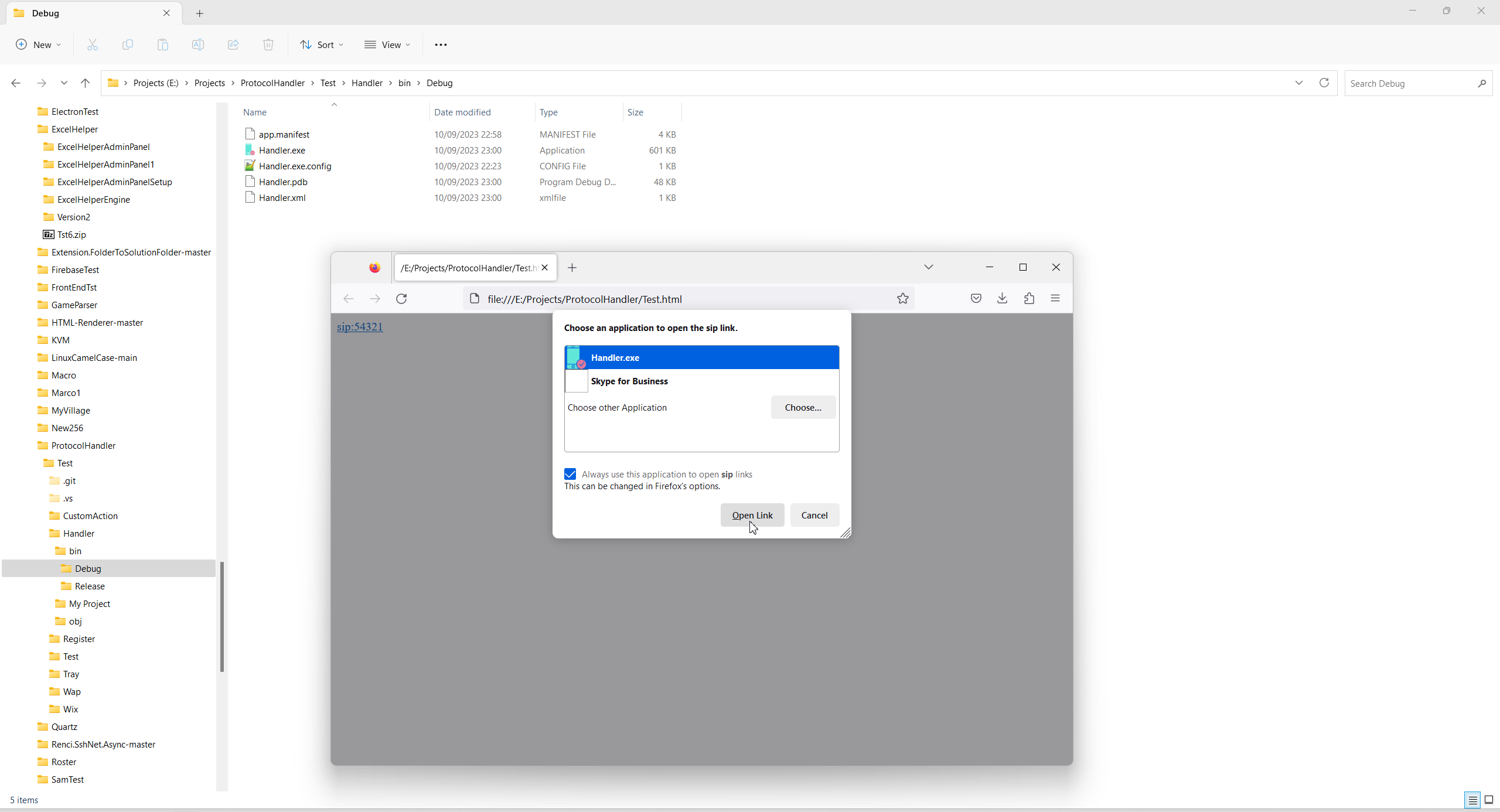Open the Sort dropdown
Screen dimensions: 1500x812
point(322,45)
